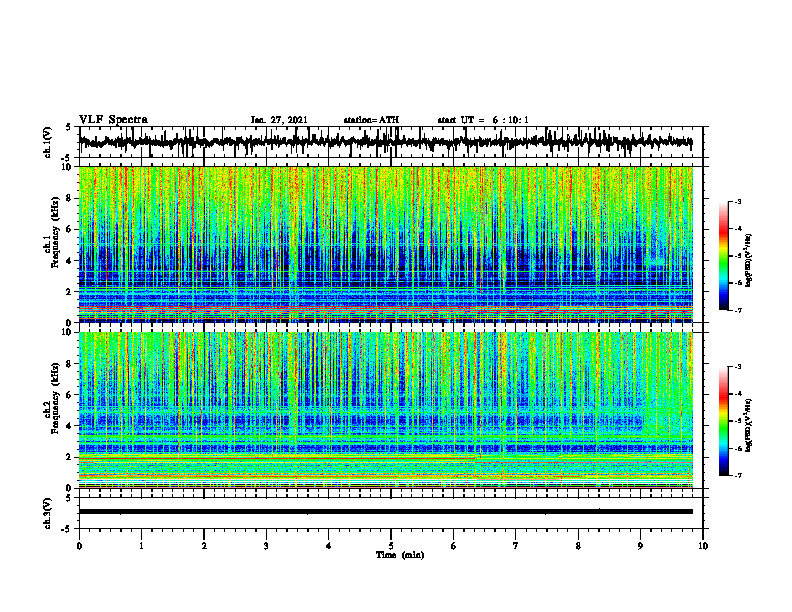Click the "VLF Spectra" title text

(x=113, y=120)
